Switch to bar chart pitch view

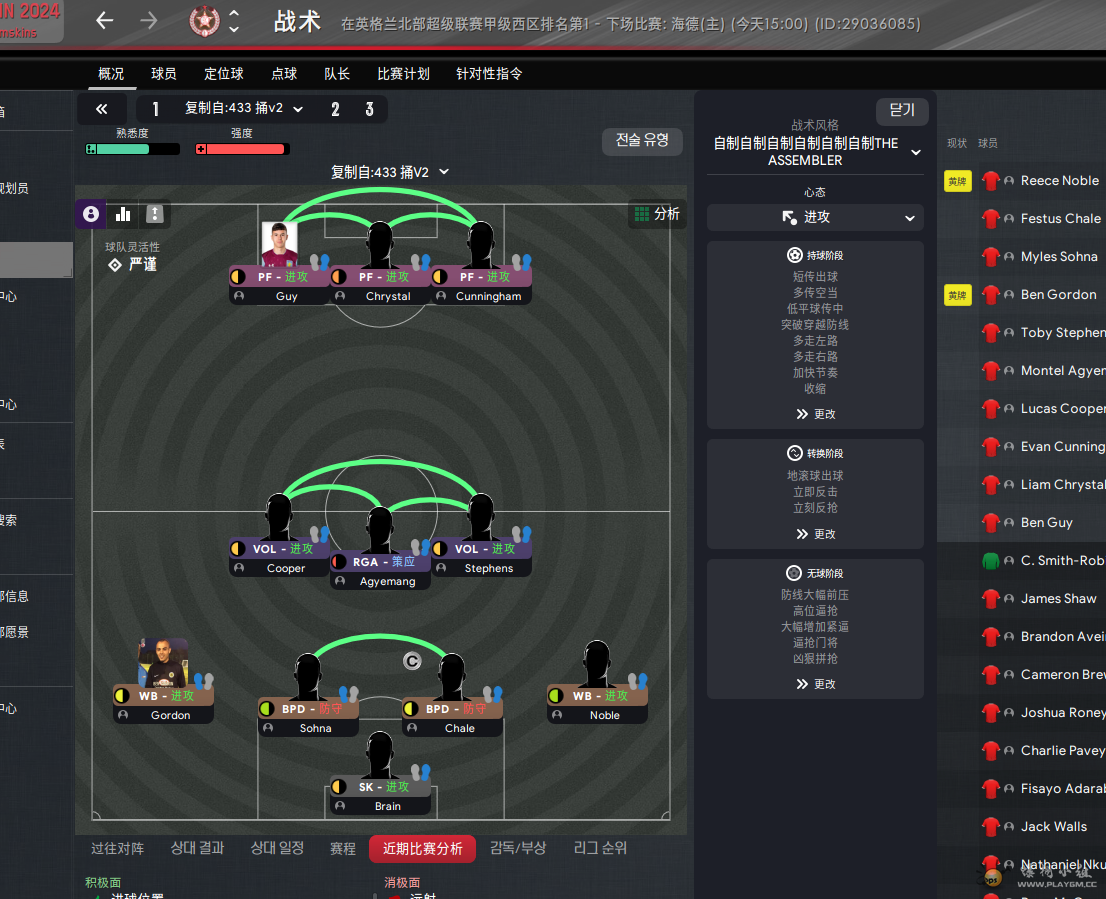click(x=123, y=214)
